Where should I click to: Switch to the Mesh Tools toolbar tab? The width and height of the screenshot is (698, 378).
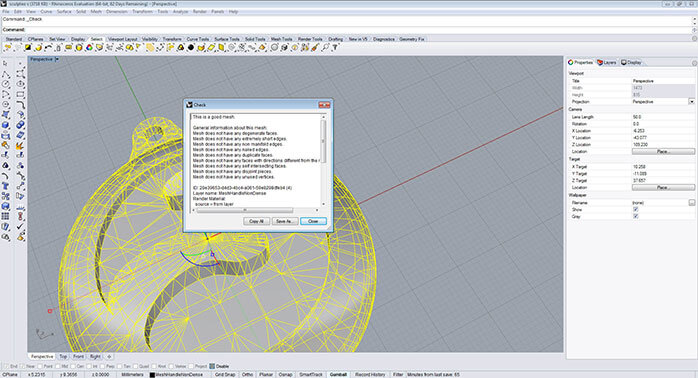click(x=281, y=39)
